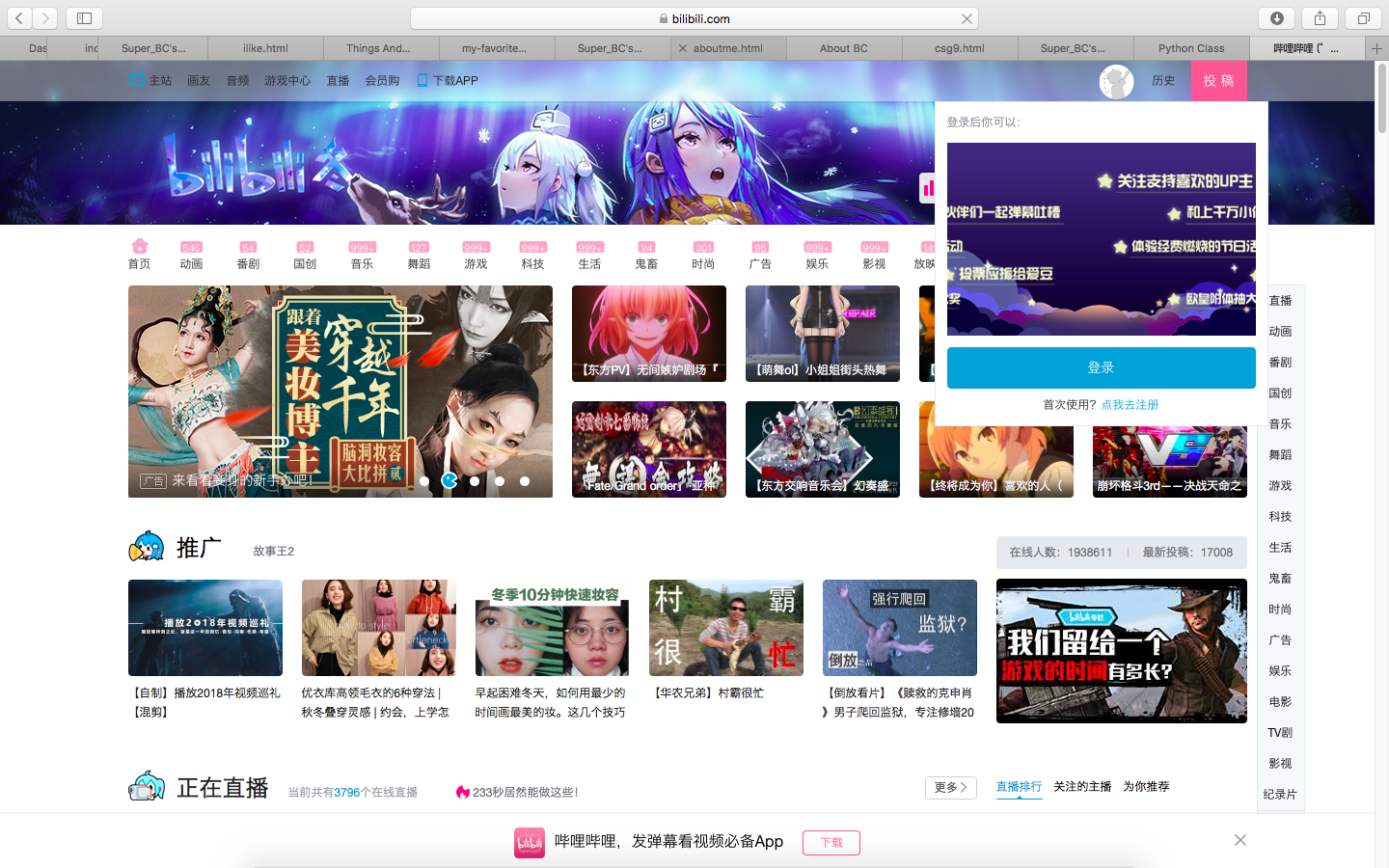The height and width of the screenshot is (868, 1389).
Task: Close the aboutme.html tab
Action: 683,48
